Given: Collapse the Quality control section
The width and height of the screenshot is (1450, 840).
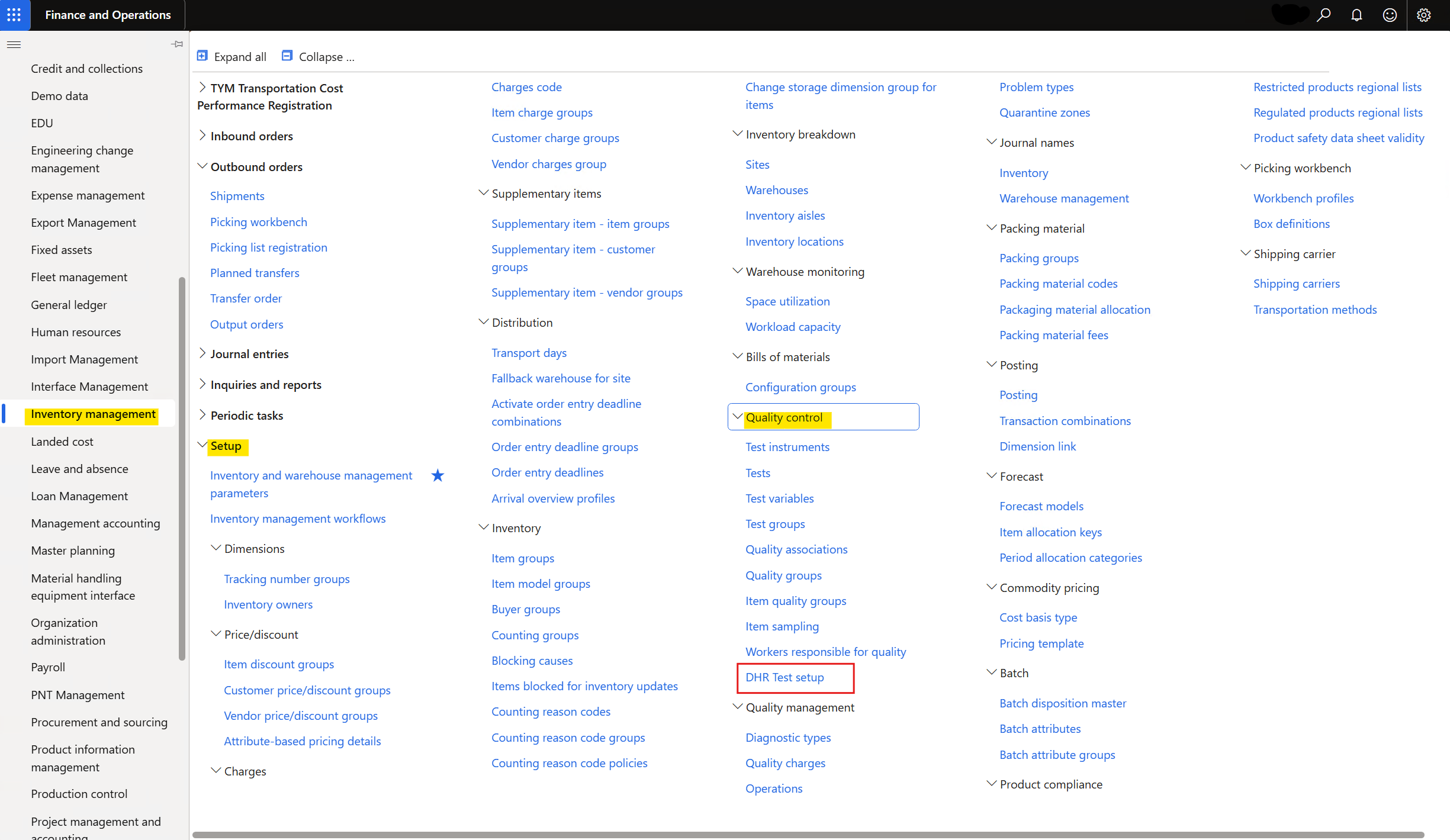Looking at the screenshot, I should [737, 417].
